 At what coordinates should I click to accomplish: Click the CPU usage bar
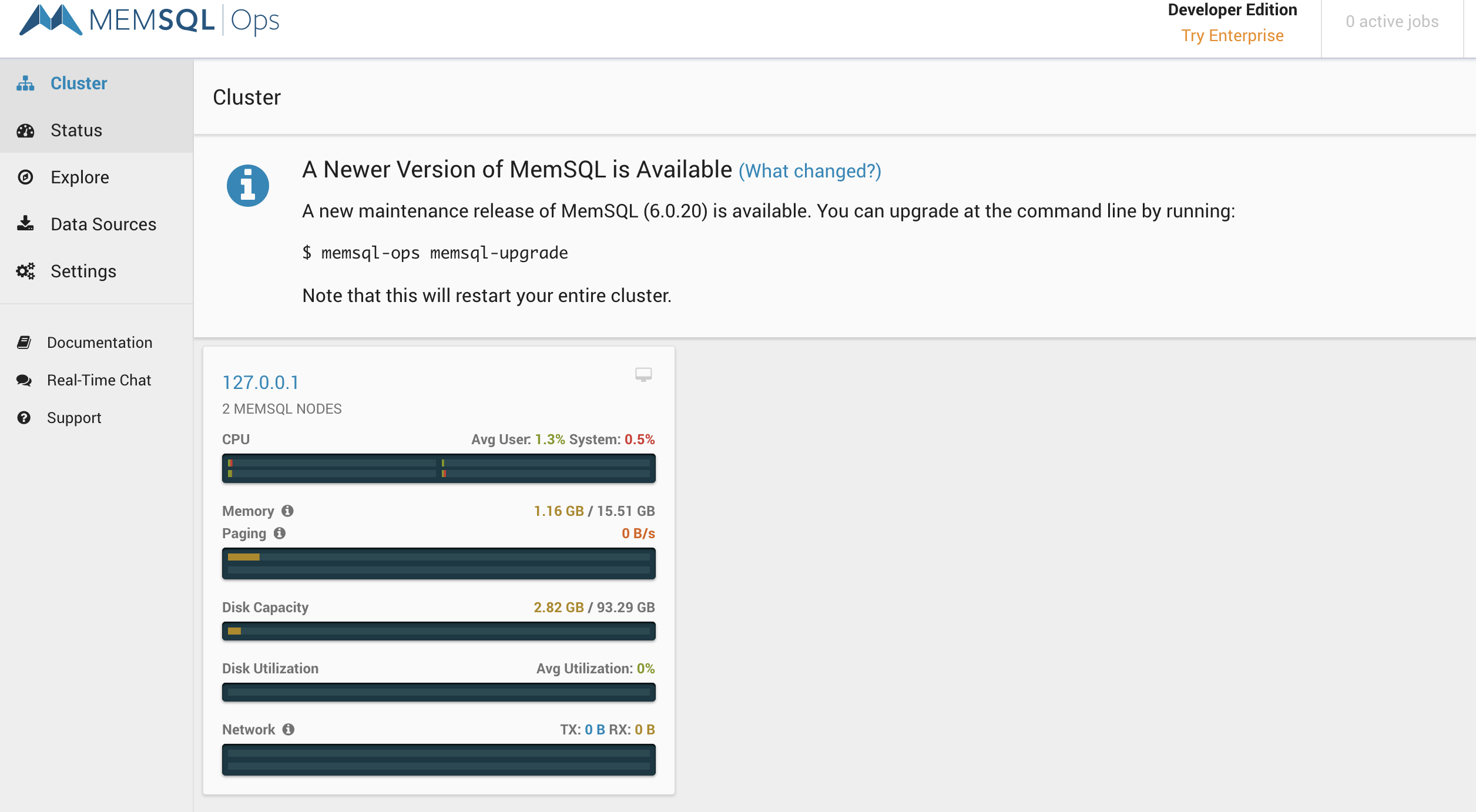(439, 468)
